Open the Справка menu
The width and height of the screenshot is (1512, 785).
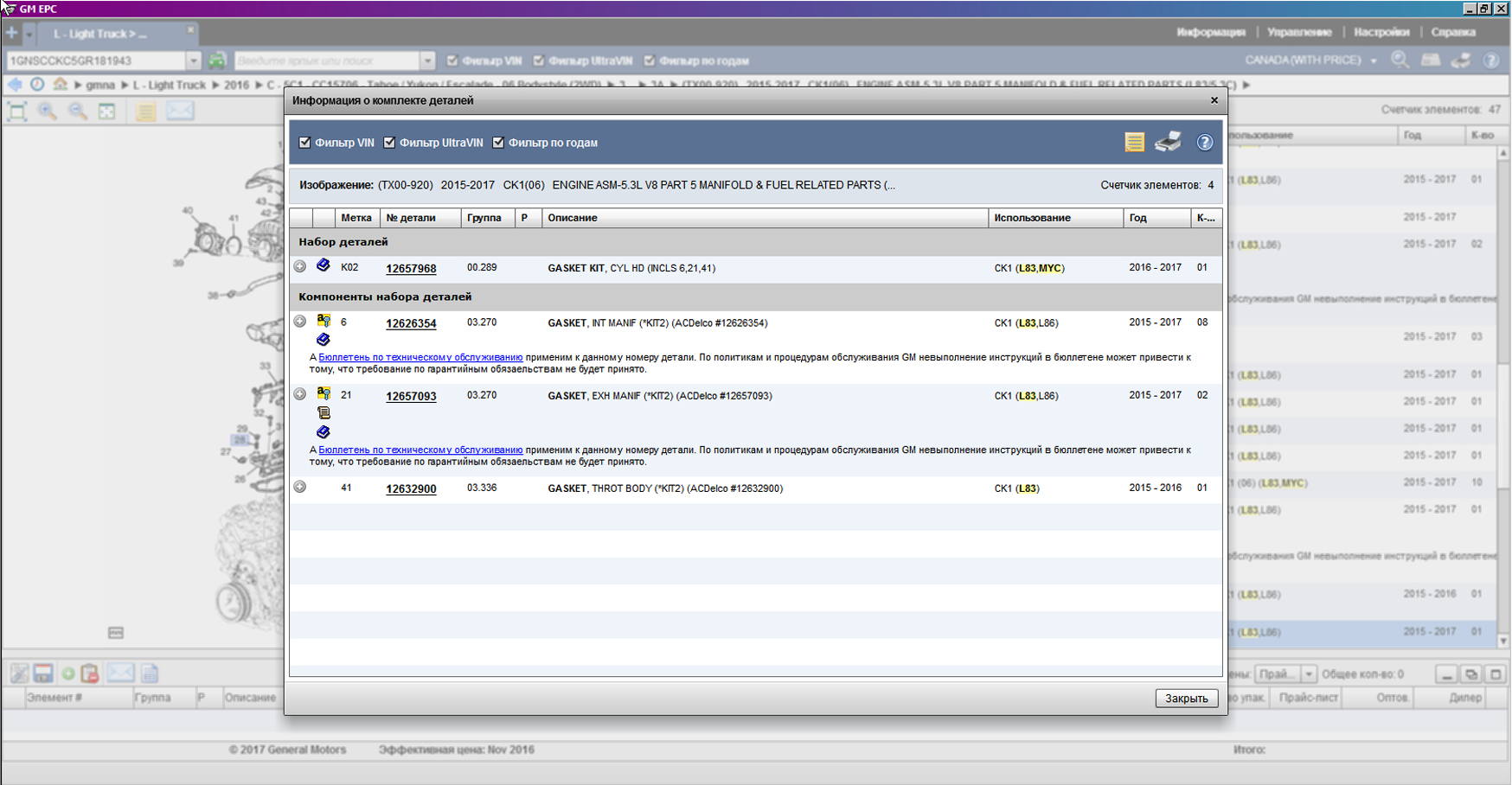[1452, 32]
